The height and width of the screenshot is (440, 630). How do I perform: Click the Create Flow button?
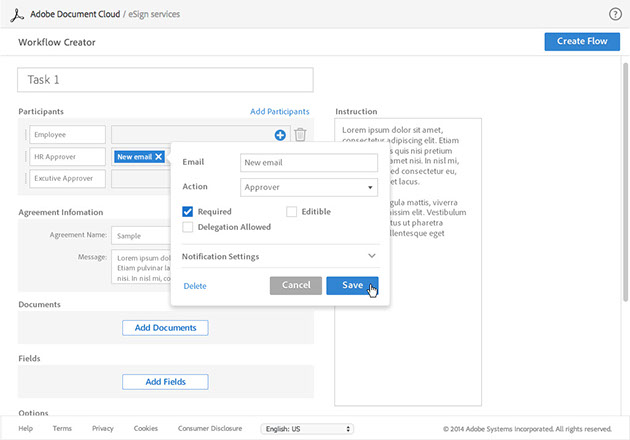coord(582,42)
